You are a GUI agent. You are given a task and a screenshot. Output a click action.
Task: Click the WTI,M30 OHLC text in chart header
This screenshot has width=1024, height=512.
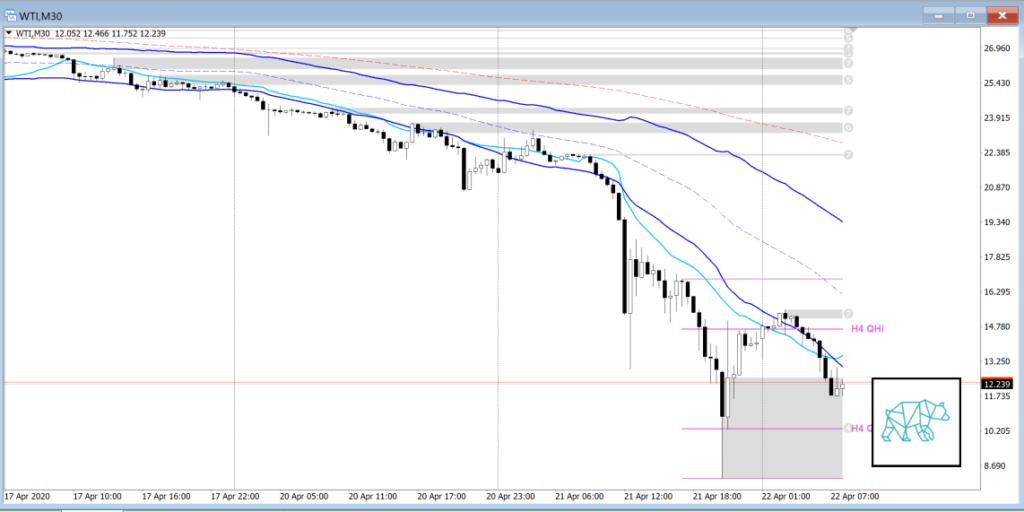[90, 34]
